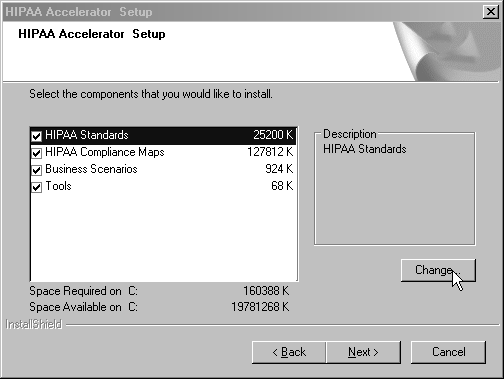Click HIPAA Standards text in Description box
Screen dimensions: 504x379
[365, 149]
